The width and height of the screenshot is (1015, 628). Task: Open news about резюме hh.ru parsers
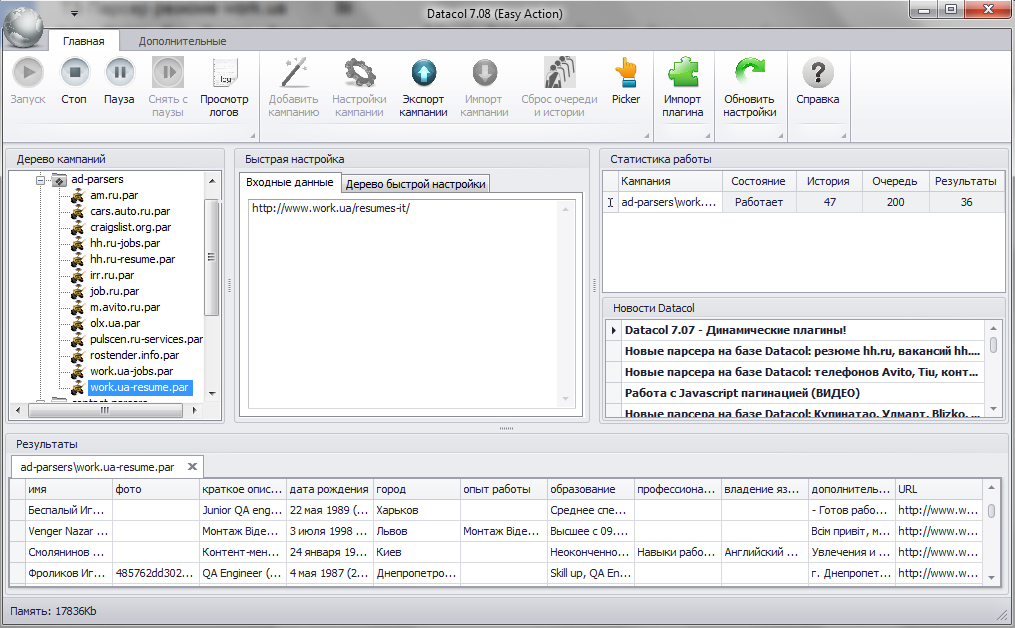[x=803, y=351]
